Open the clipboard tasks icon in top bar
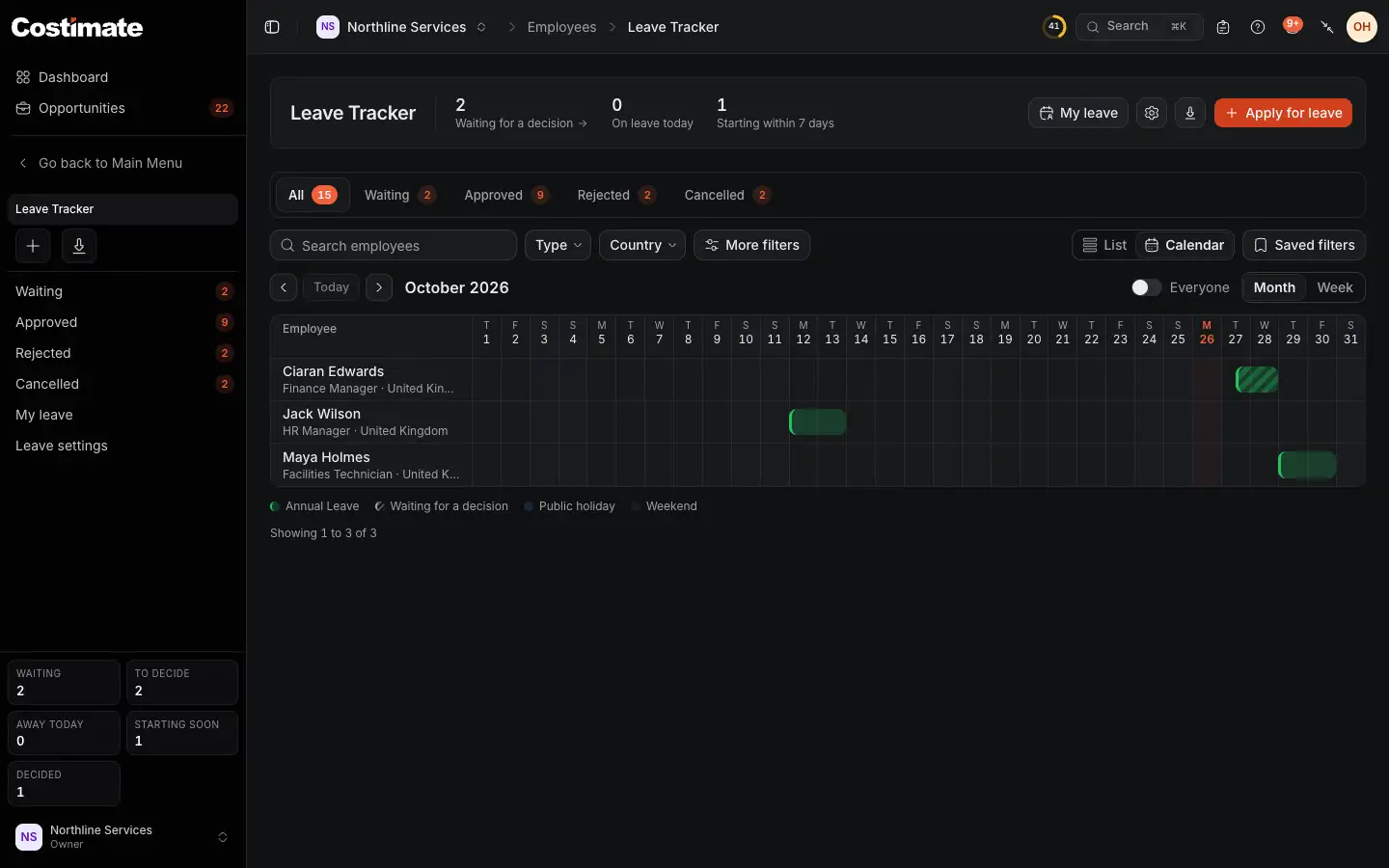Image resolution: width=1389 pixels, height=868 pixels. [x=1223, y=27]
